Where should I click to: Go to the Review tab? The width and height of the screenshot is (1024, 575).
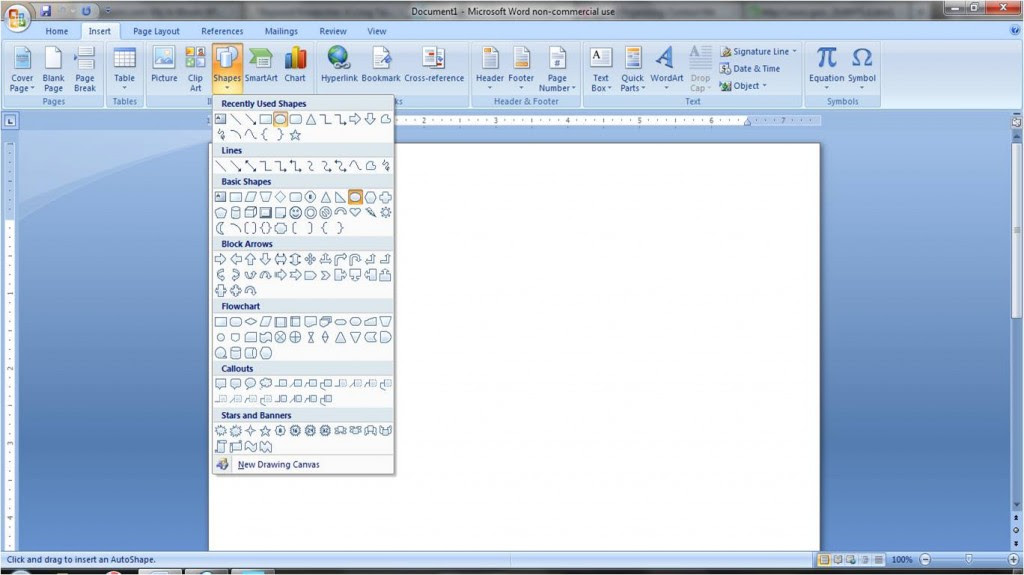point(332,31)
